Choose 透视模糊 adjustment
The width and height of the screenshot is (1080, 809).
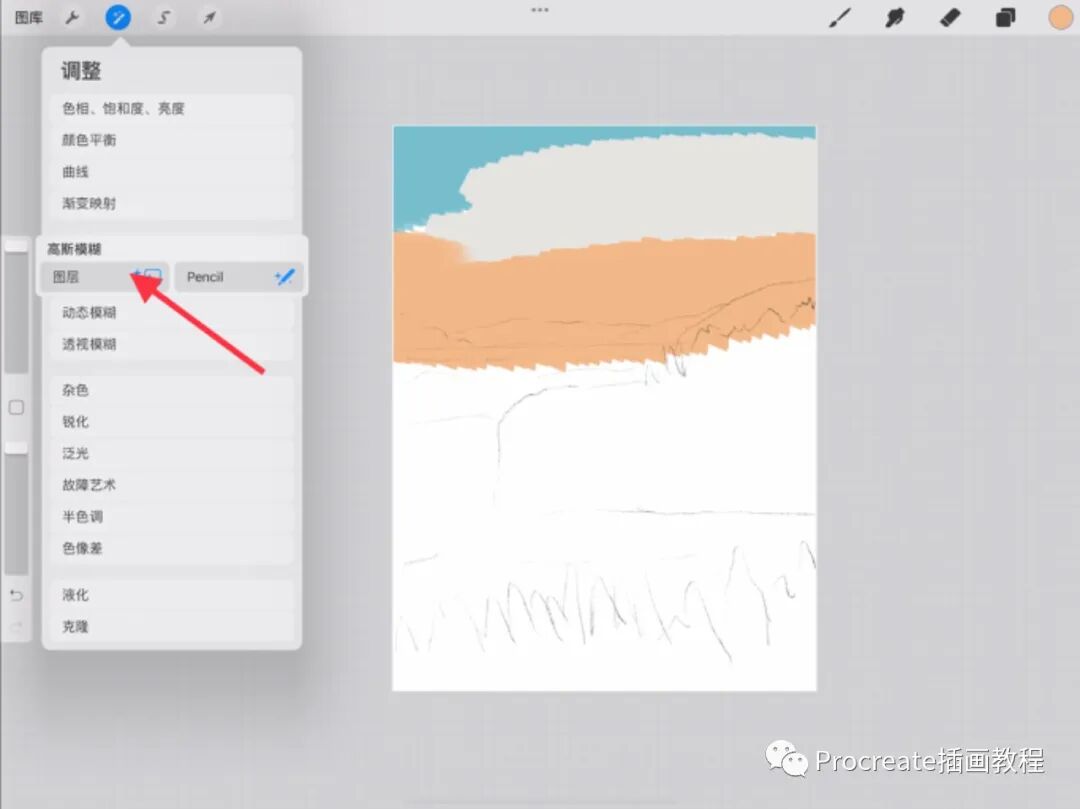[172, 344]
